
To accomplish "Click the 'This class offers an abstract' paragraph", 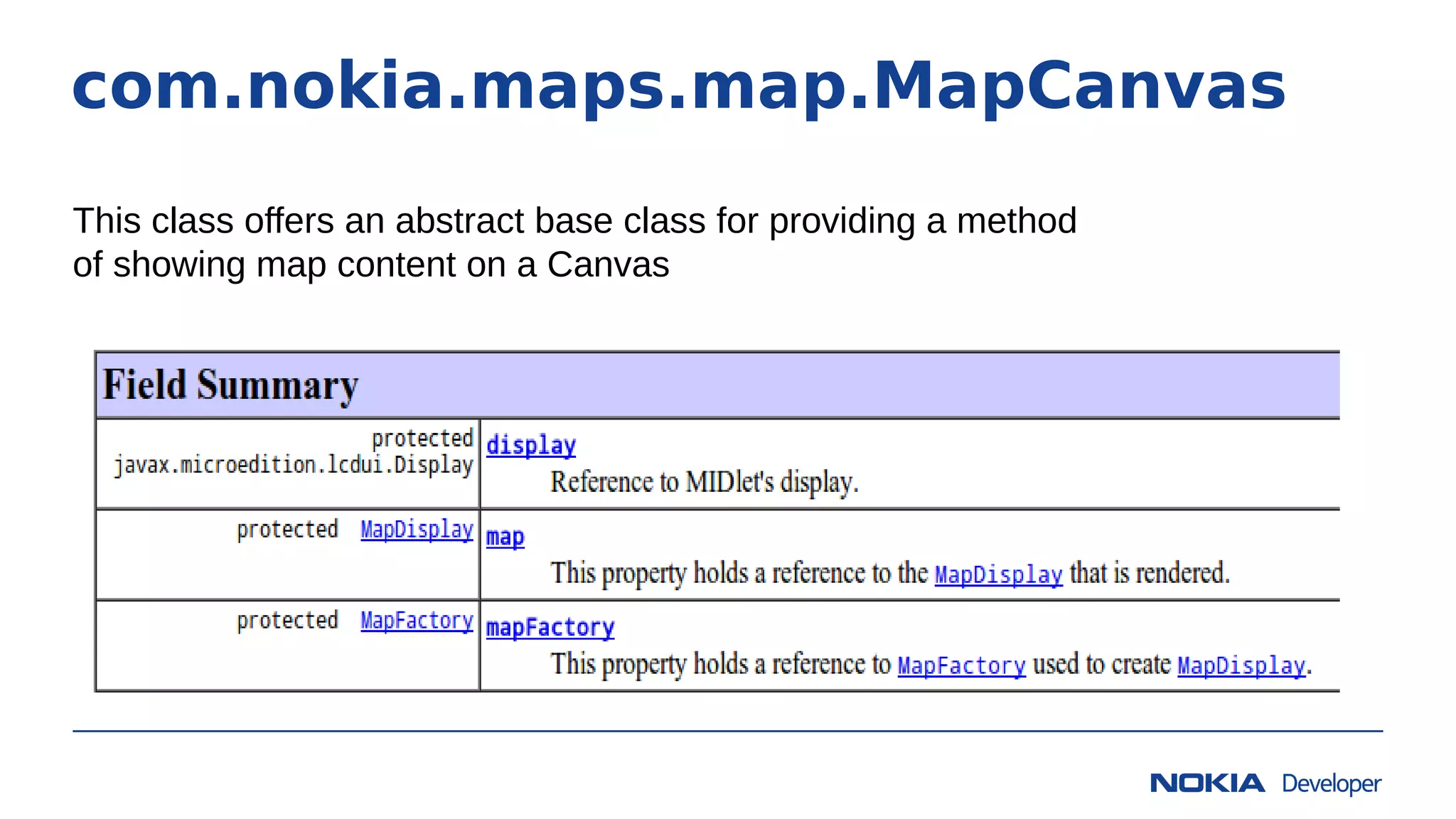I will click(x=574, y=242).
